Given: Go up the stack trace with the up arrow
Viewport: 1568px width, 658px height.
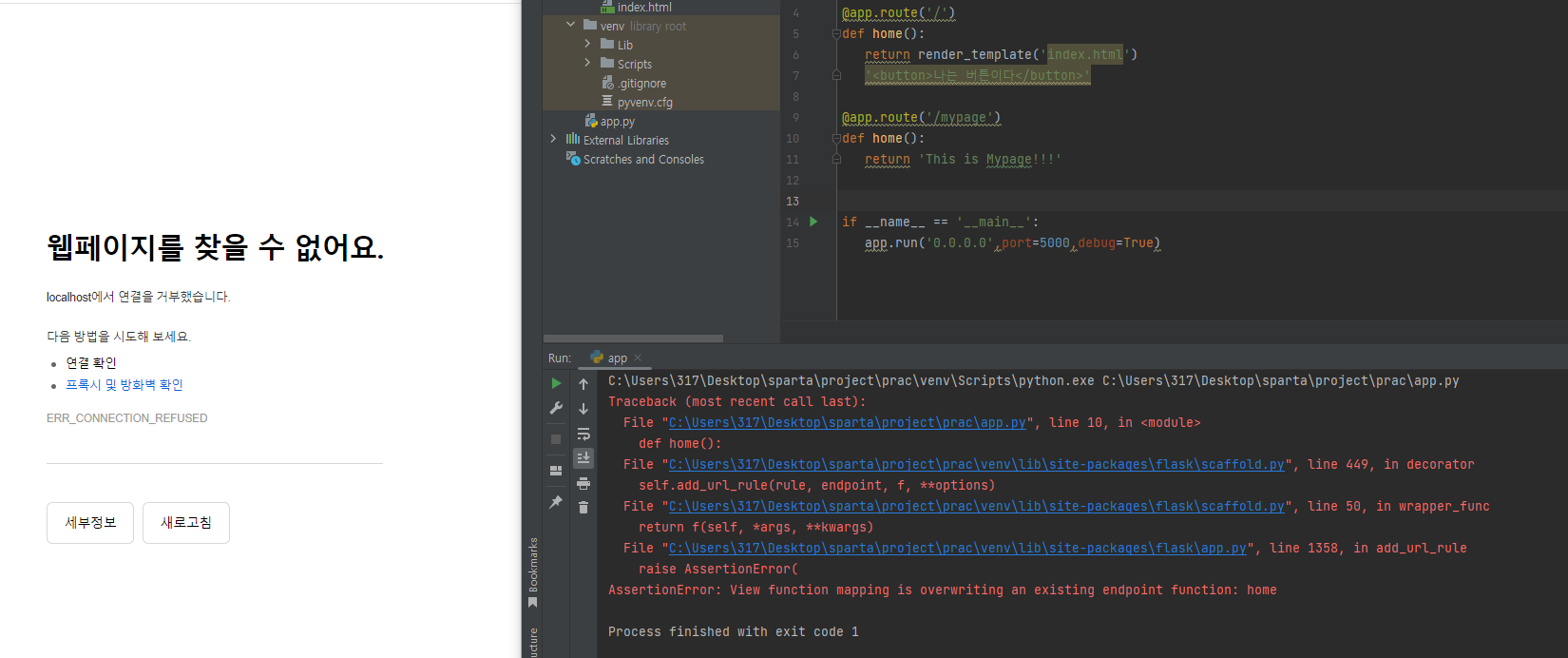Looking at the screenshot, I should [x=583, y=384].
